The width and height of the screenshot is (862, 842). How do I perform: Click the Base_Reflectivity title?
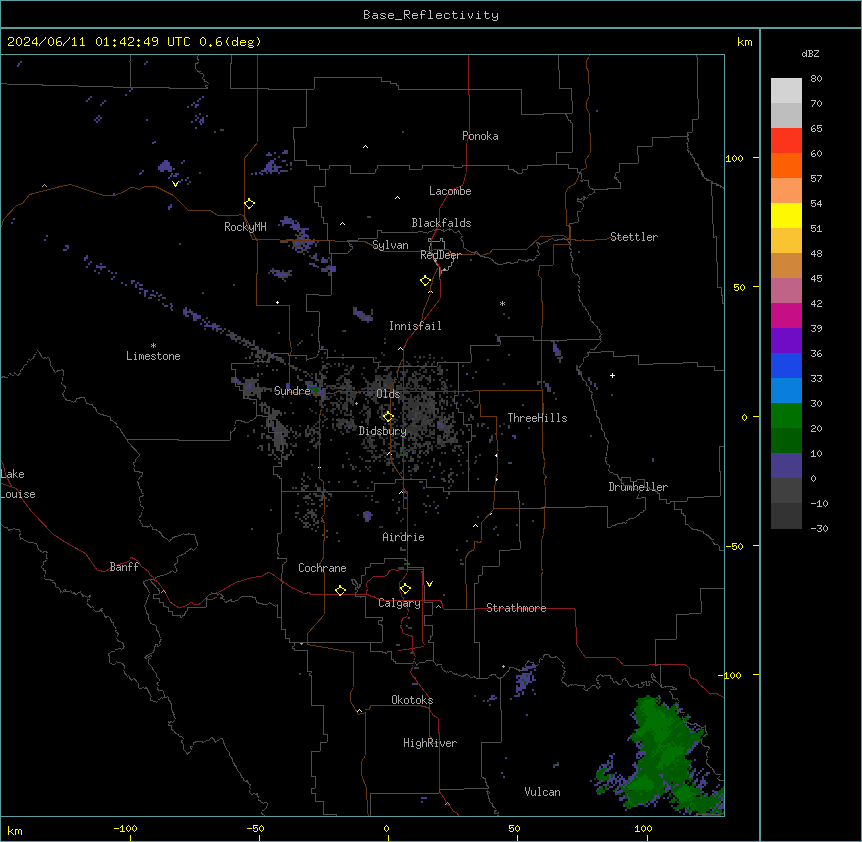coord(431,15)
